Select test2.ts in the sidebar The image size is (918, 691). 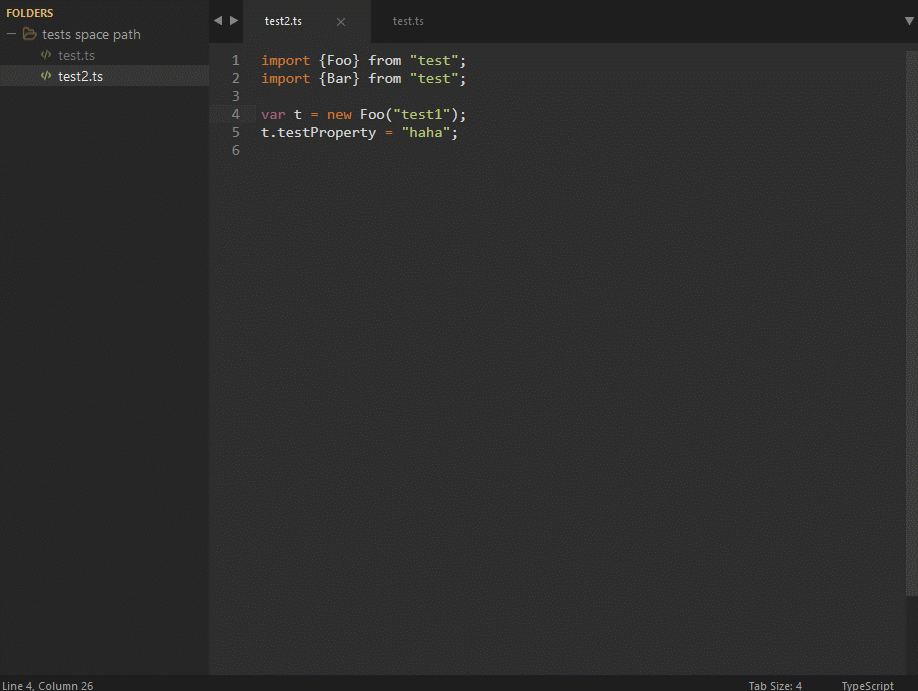pos(104,76)
